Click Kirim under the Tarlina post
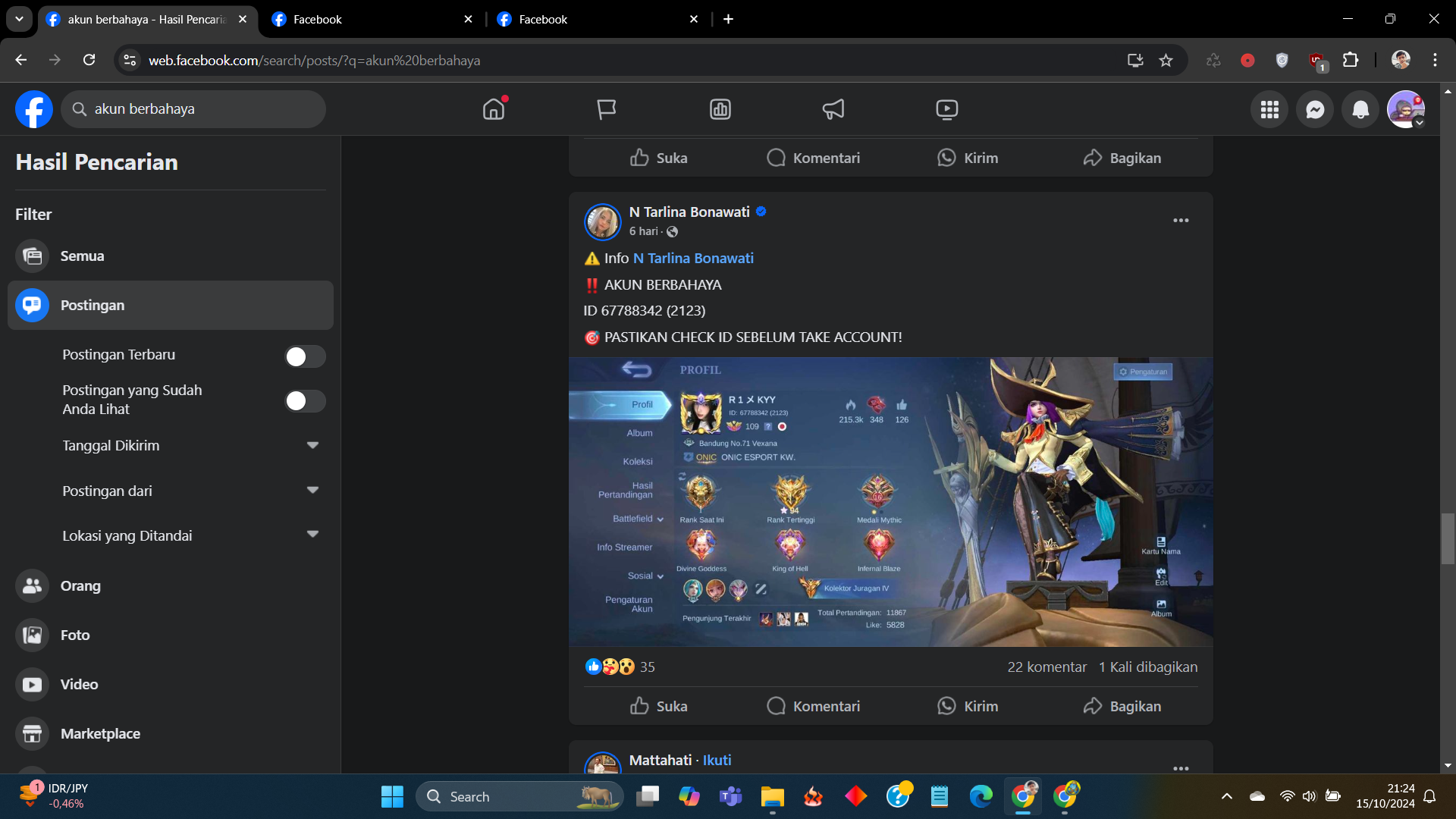This screenshot has width=1456, height=819. 968,706
